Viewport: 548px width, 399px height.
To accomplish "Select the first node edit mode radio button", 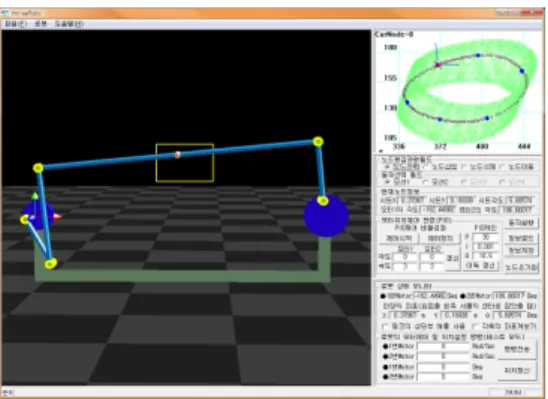I will point(387,167).
